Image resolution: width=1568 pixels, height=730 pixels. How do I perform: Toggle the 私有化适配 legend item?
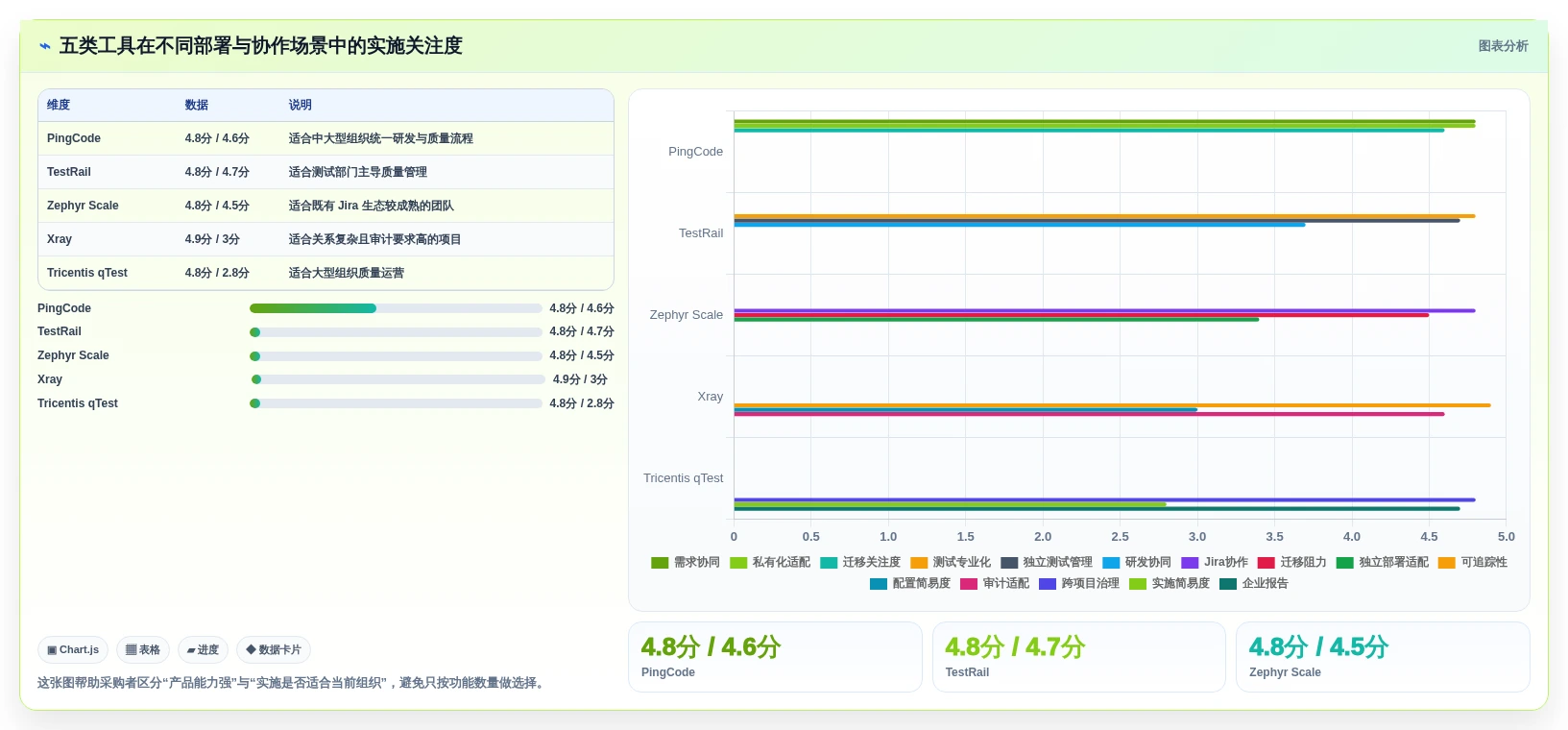click(x=770, y=563)
